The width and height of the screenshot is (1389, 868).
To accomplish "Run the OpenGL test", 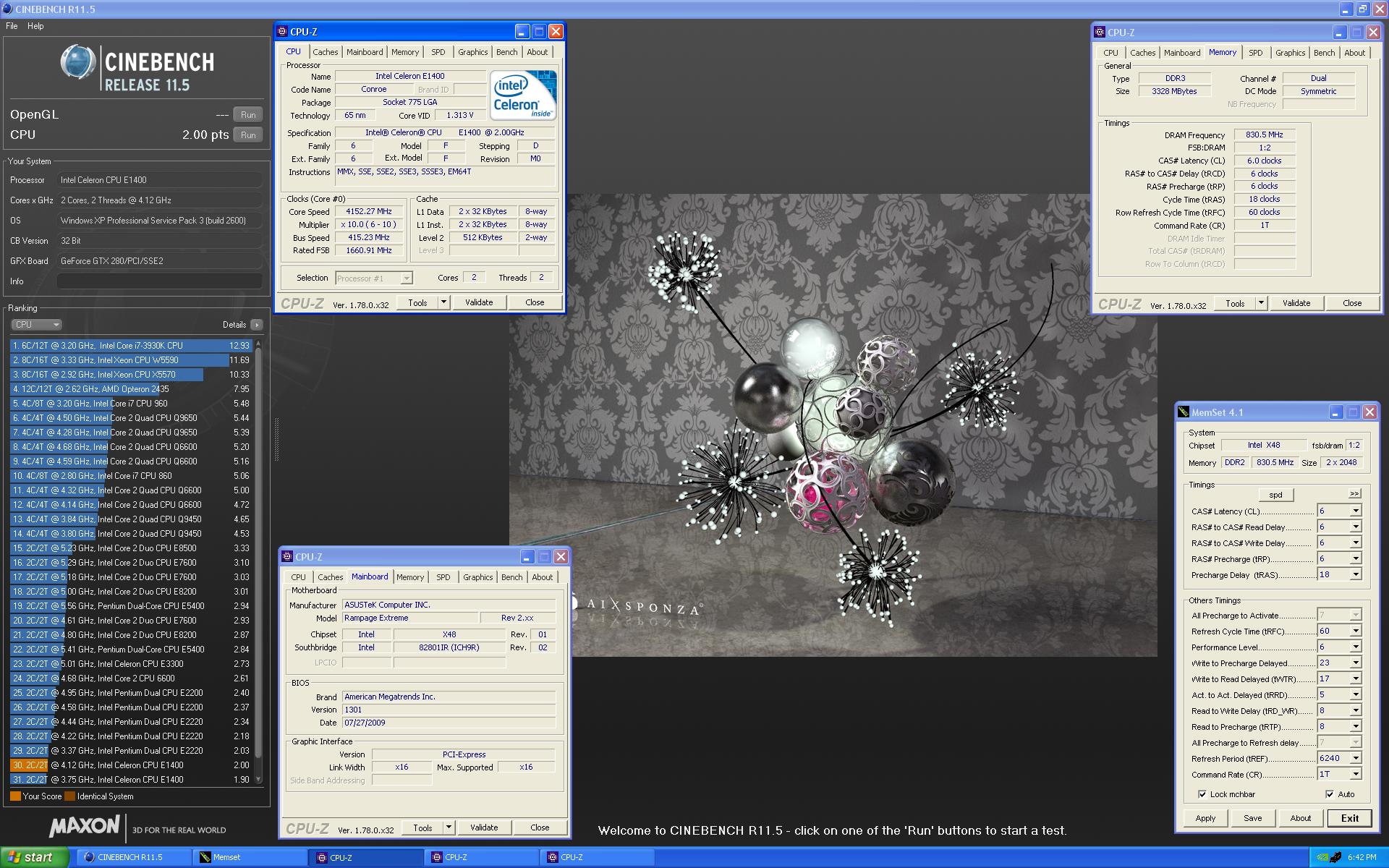I will 248,115.
